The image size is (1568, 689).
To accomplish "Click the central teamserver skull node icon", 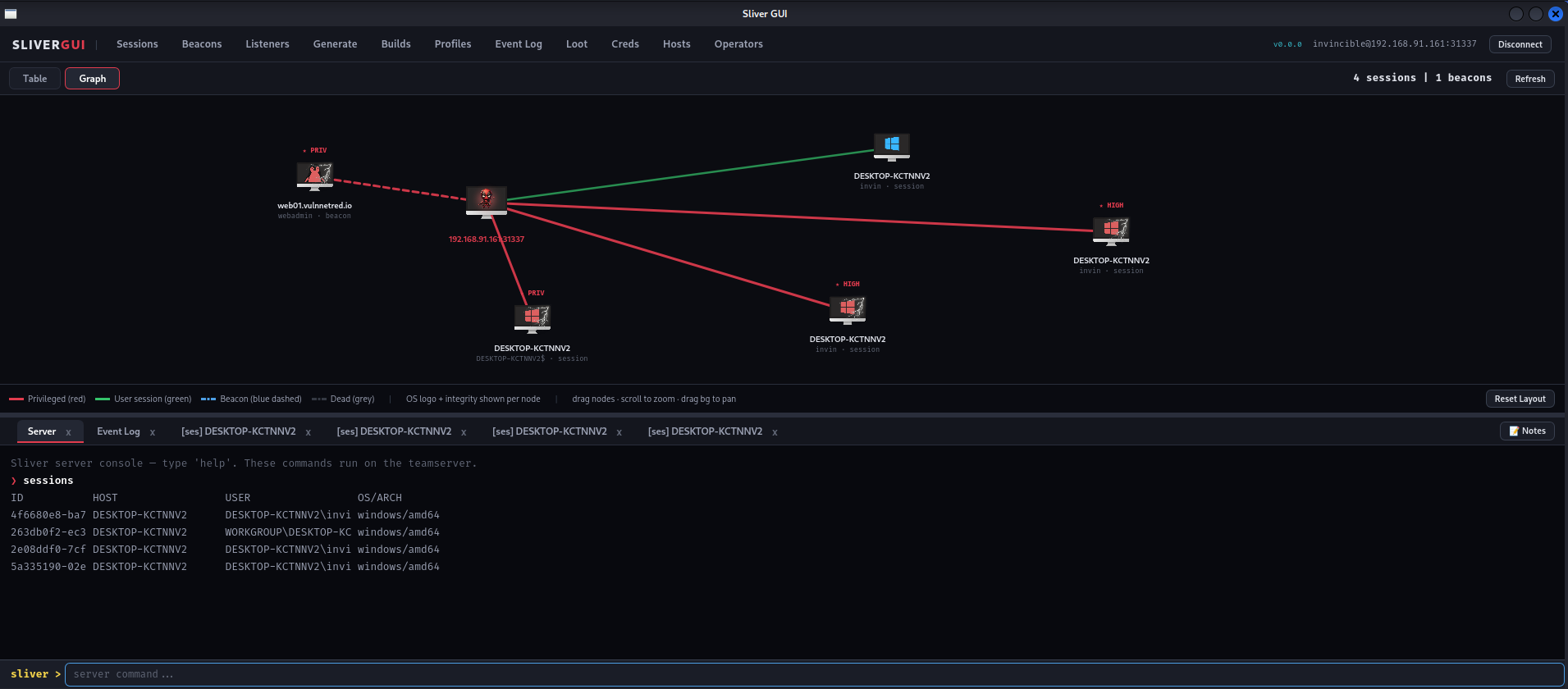I will (x=487, y=202).
